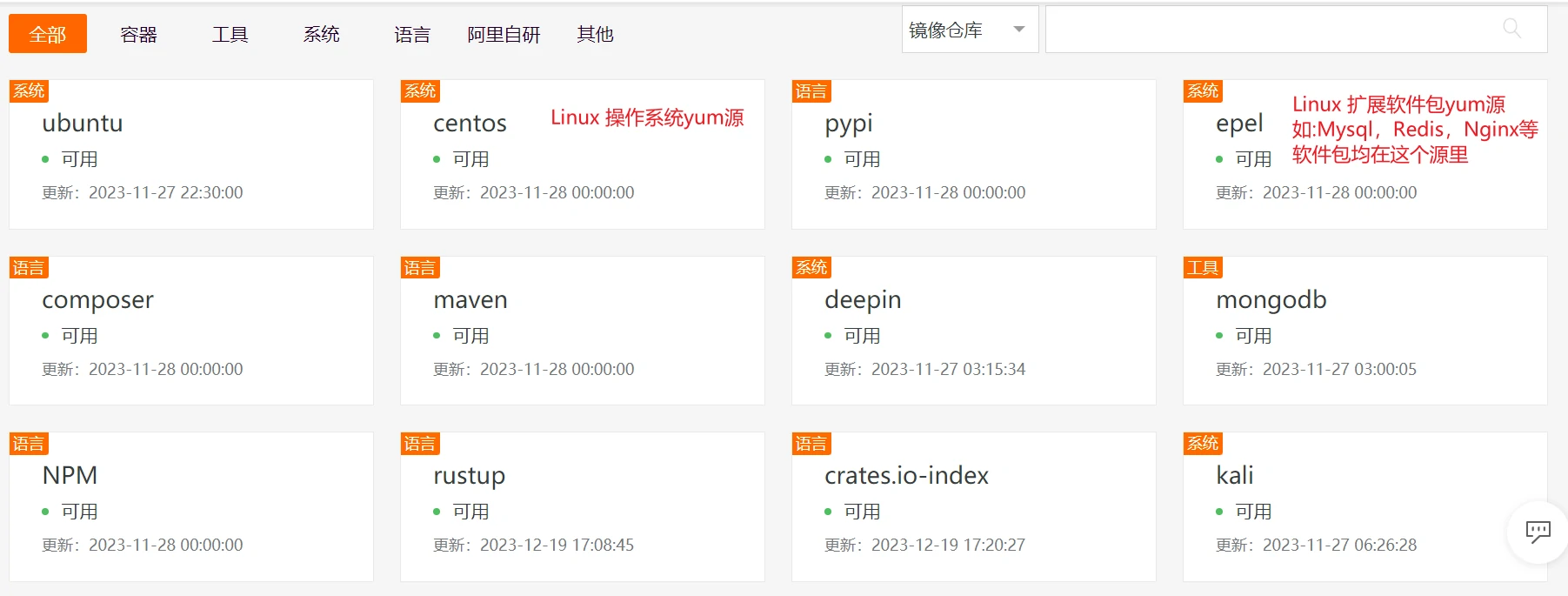
Task: Open the ubuntu mirror card
Action: [x=191, y=154]
